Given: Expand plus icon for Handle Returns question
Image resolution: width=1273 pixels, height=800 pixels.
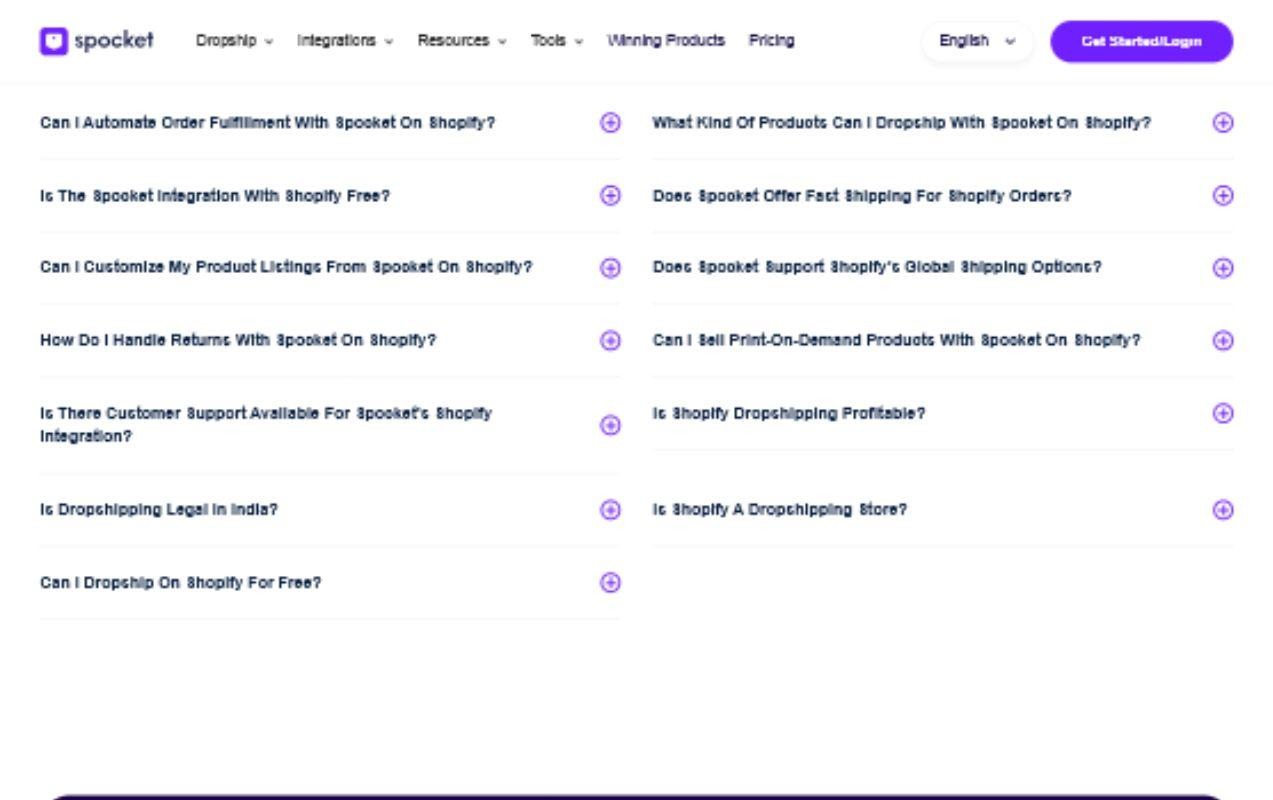Looking at the screenshot, I should [610, 341].
